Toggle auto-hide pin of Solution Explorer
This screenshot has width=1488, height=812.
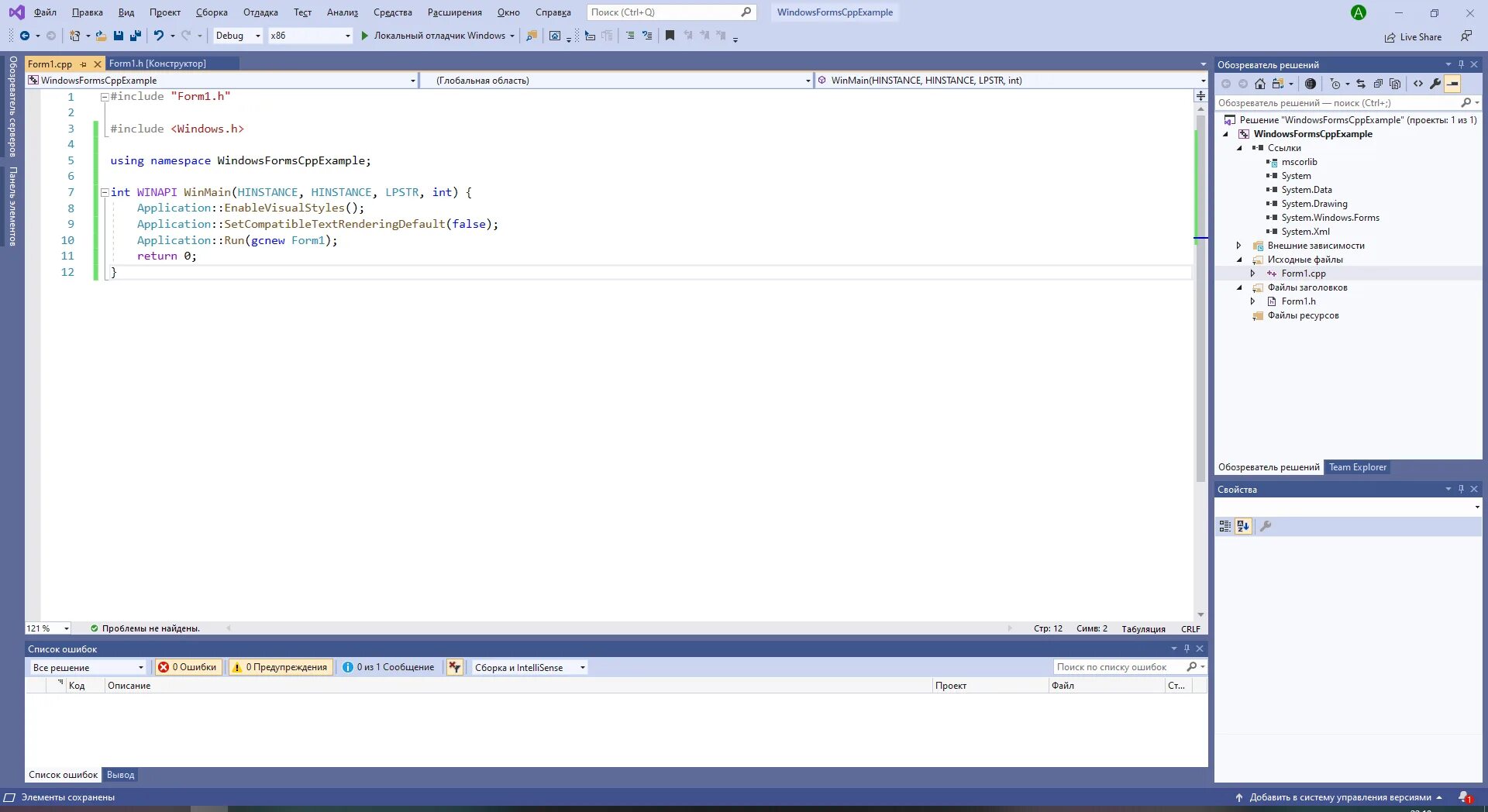click(1461, 64)
